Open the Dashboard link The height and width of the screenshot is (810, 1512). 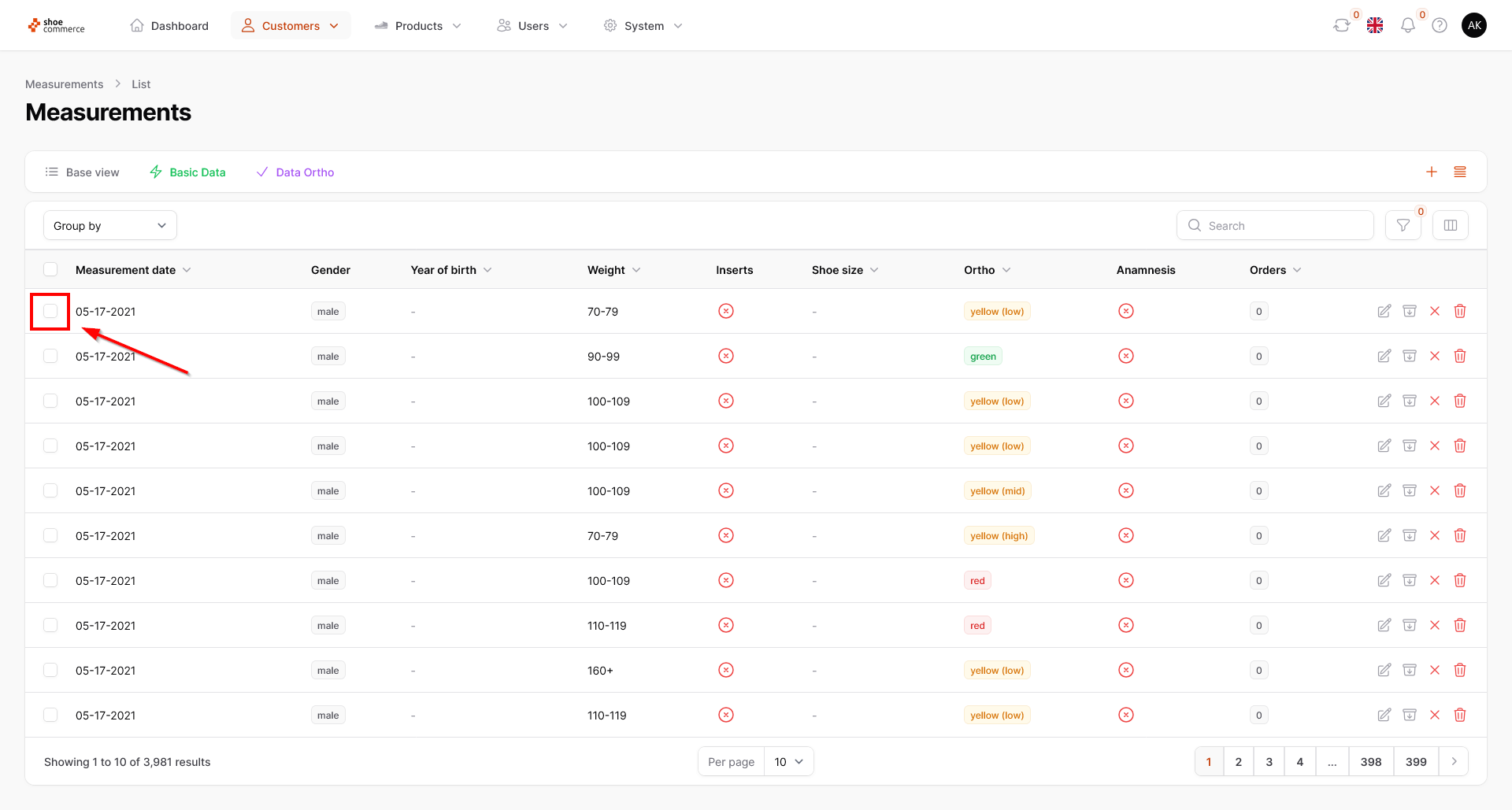click(x=169, y=26)
